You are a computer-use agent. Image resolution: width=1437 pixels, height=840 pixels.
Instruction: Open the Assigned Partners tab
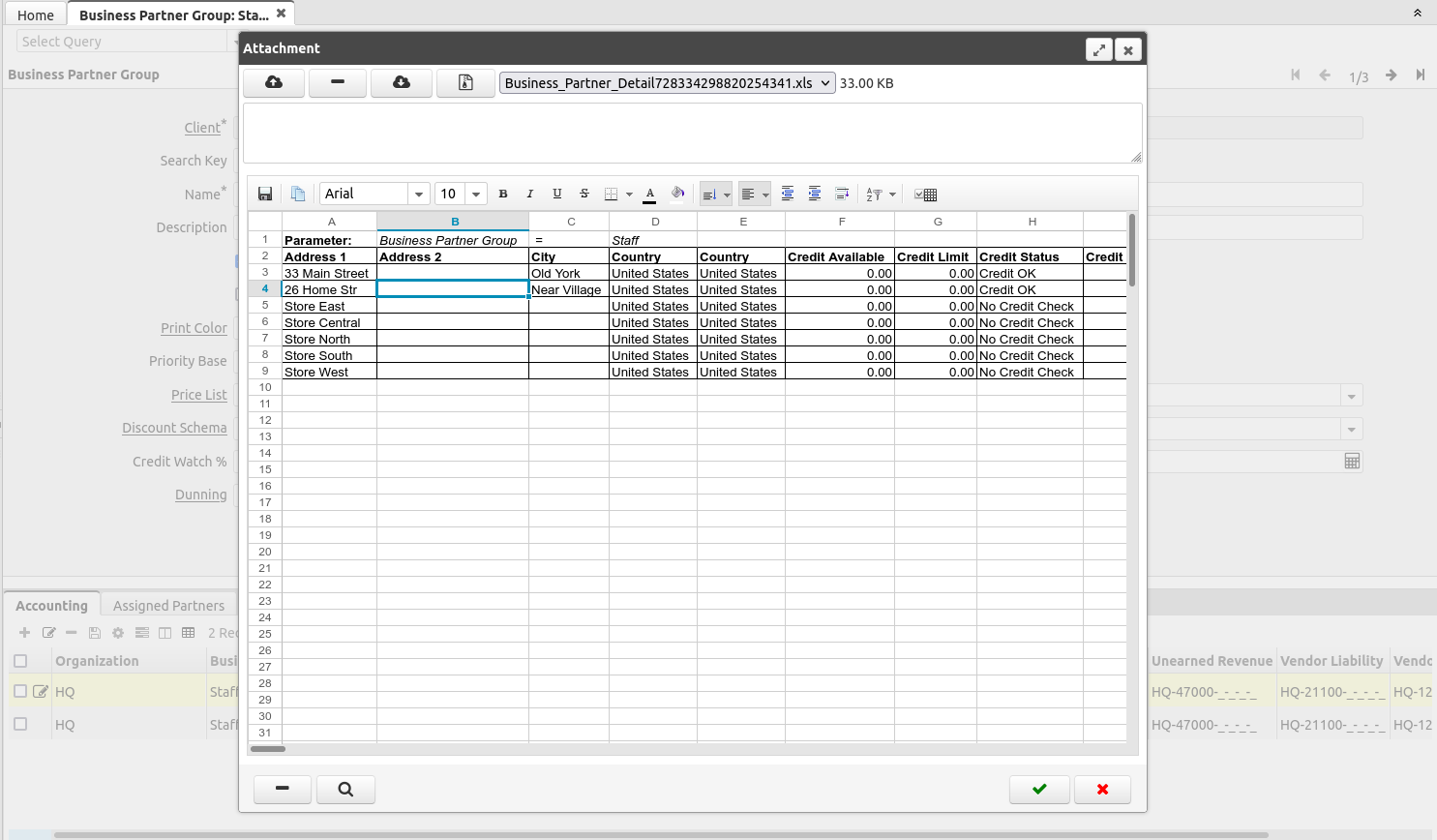[168, 606]
